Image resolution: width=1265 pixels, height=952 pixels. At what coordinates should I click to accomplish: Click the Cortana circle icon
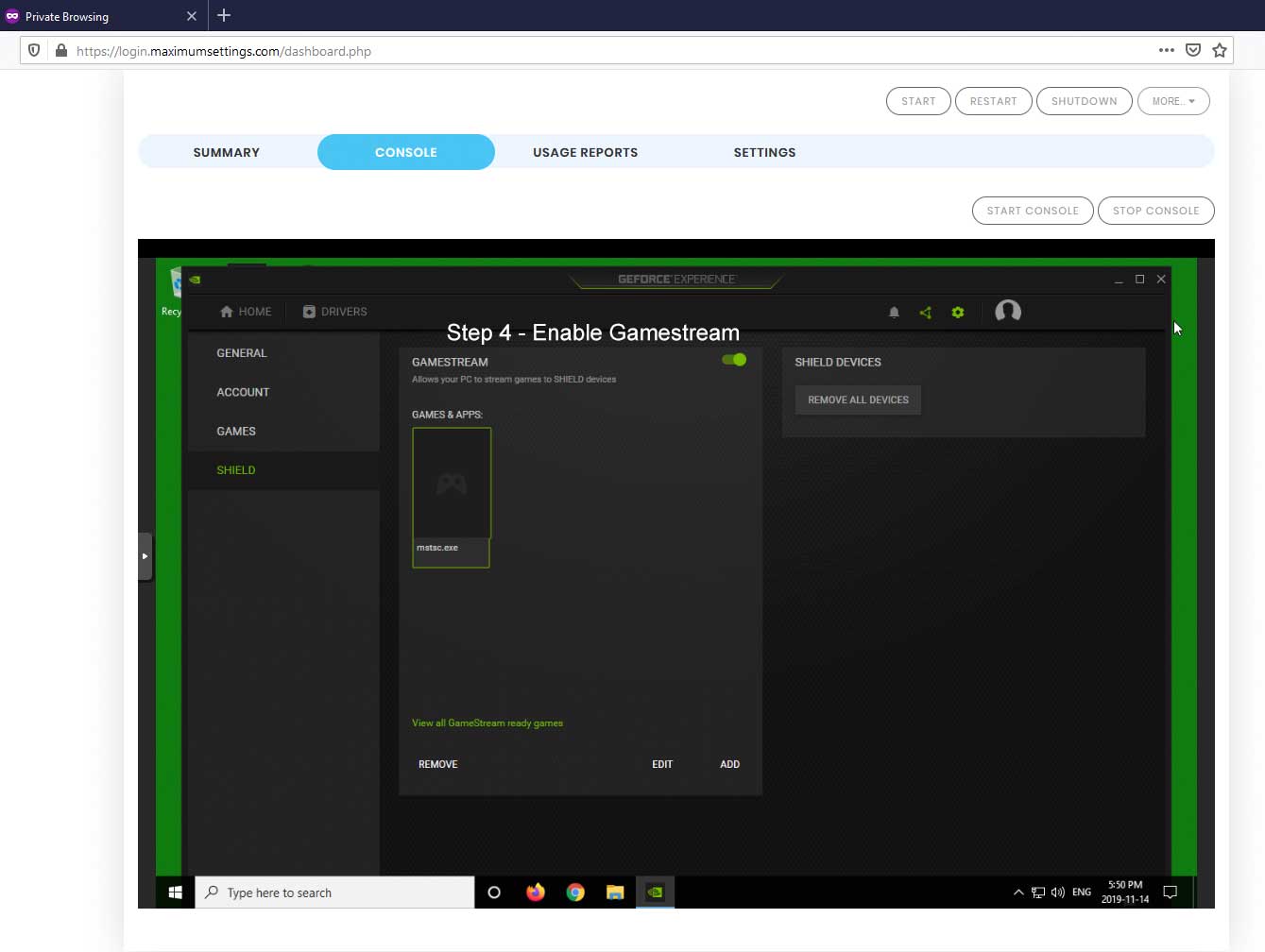point(493,892)
